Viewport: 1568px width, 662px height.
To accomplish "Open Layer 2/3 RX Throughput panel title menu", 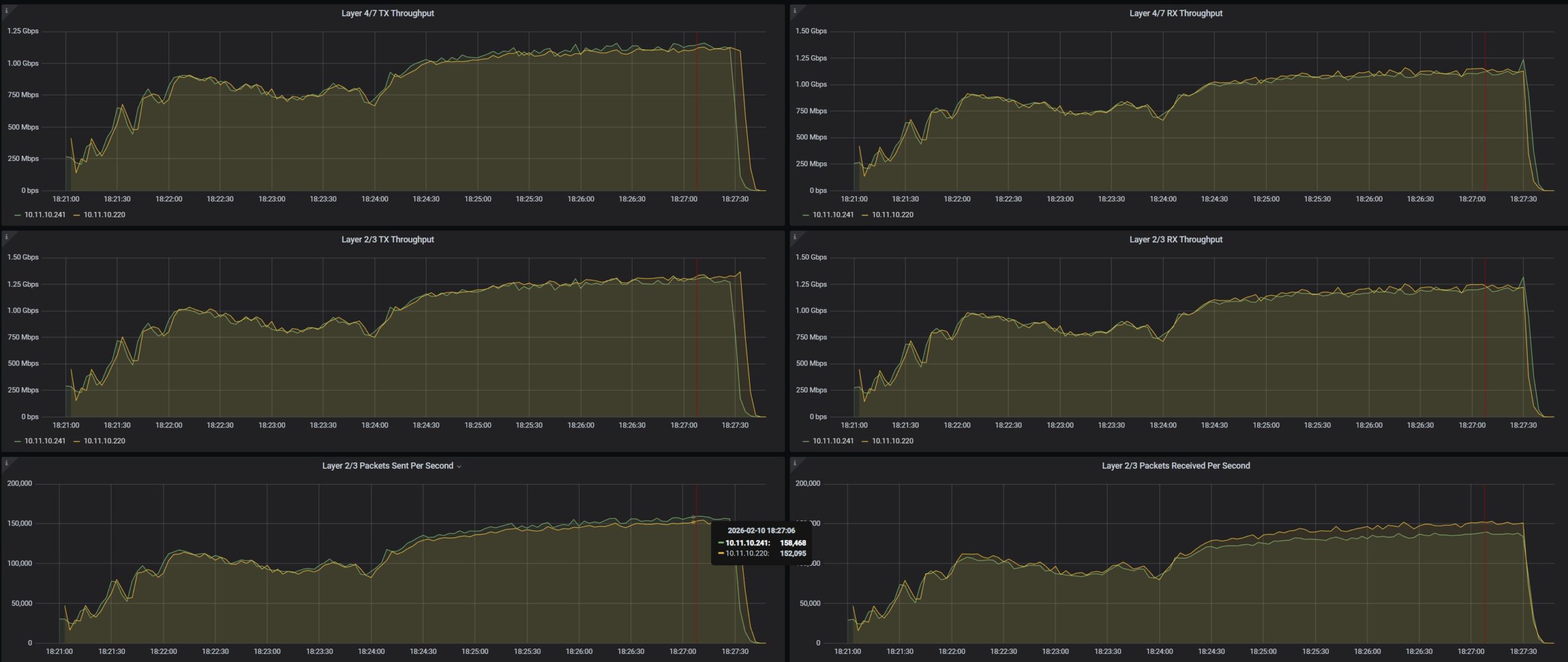I will tap(1175, 239).
